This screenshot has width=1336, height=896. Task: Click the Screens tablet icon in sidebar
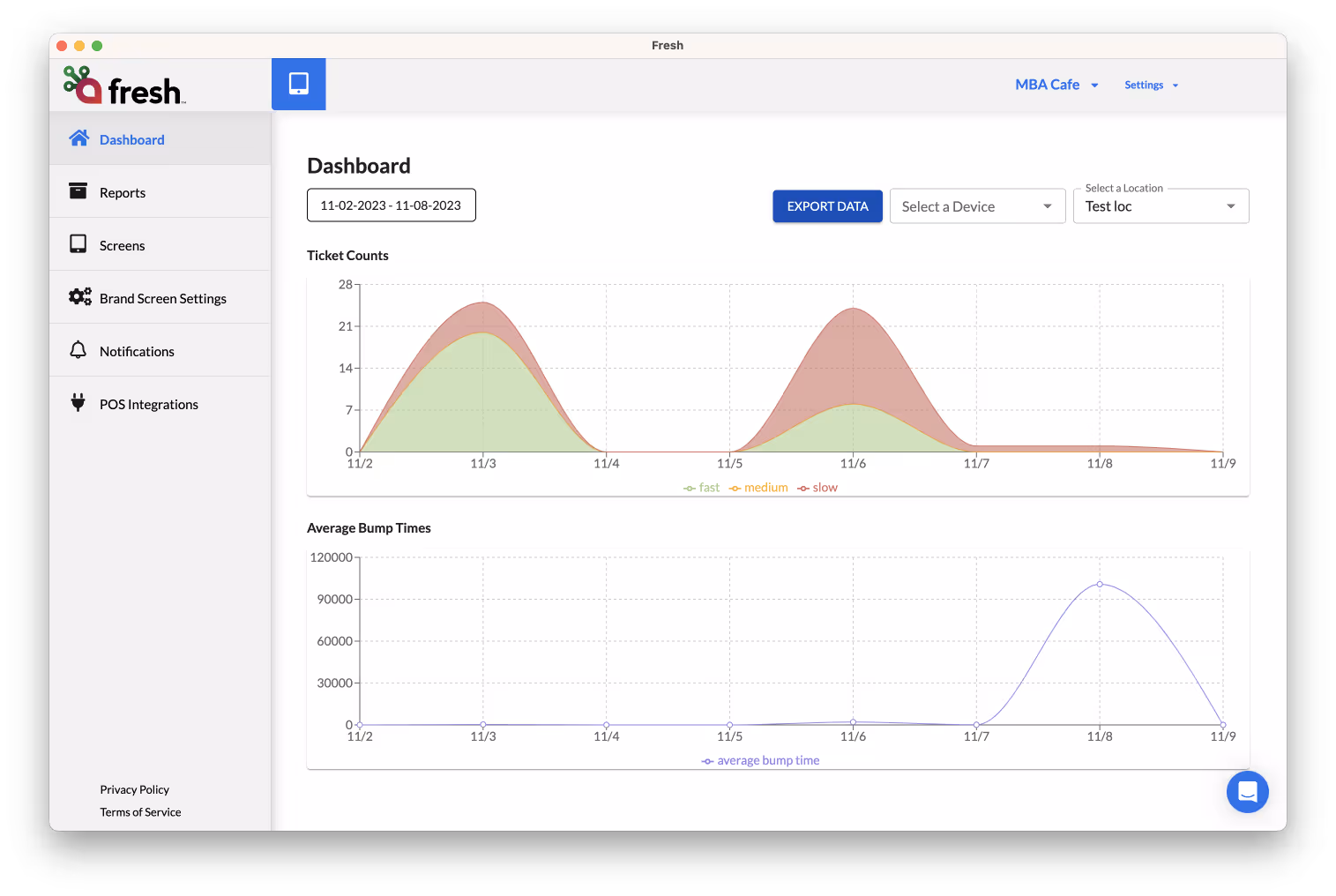[78, 244]
